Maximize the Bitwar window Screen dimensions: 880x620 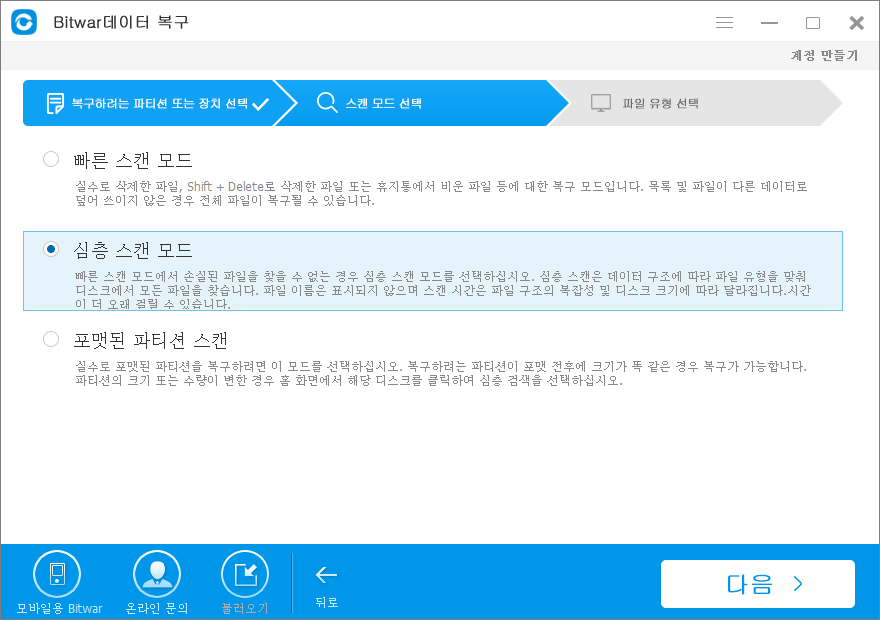coord(813,23)
